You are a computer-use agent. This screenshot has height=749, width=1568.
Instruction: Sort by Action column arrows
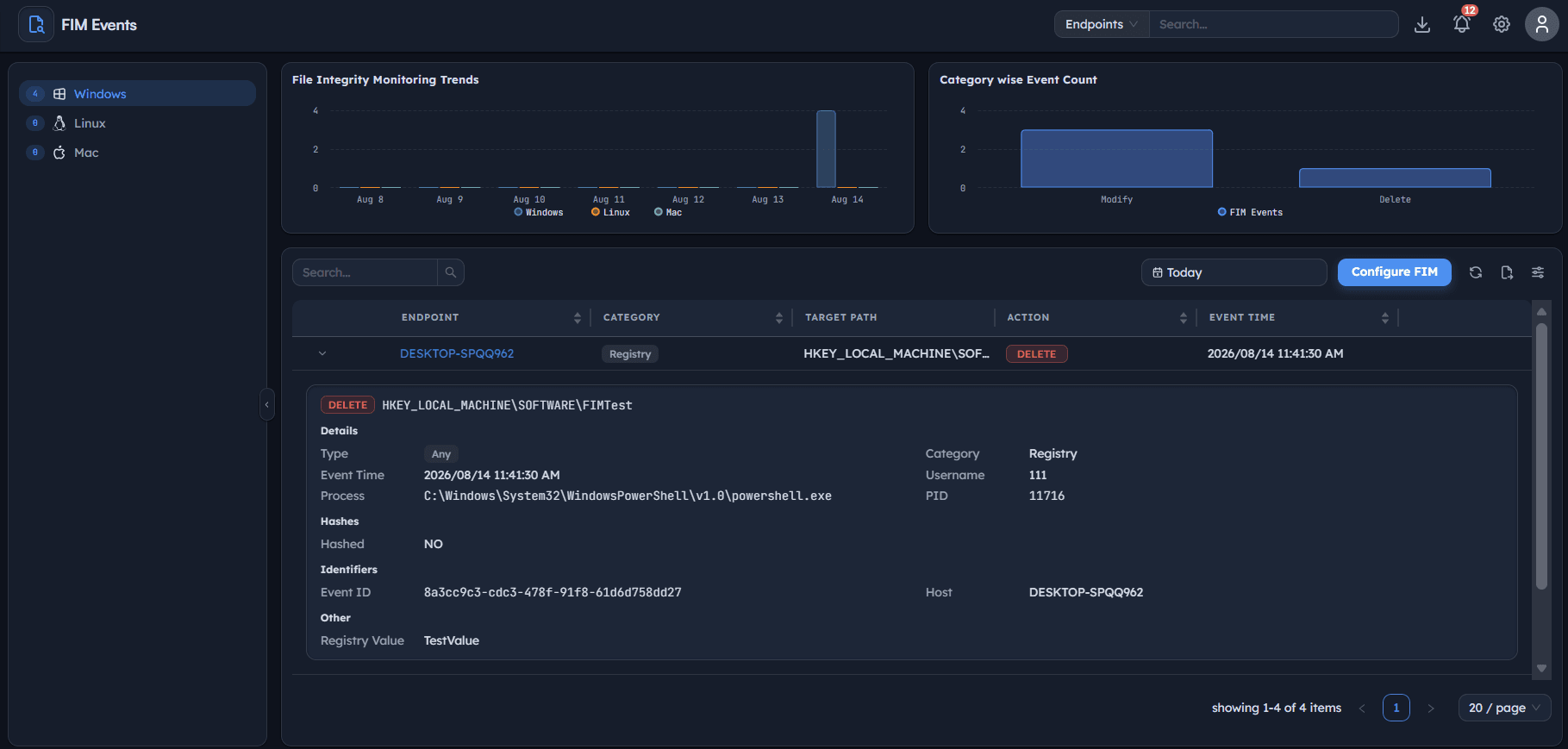coord(1184,318)
